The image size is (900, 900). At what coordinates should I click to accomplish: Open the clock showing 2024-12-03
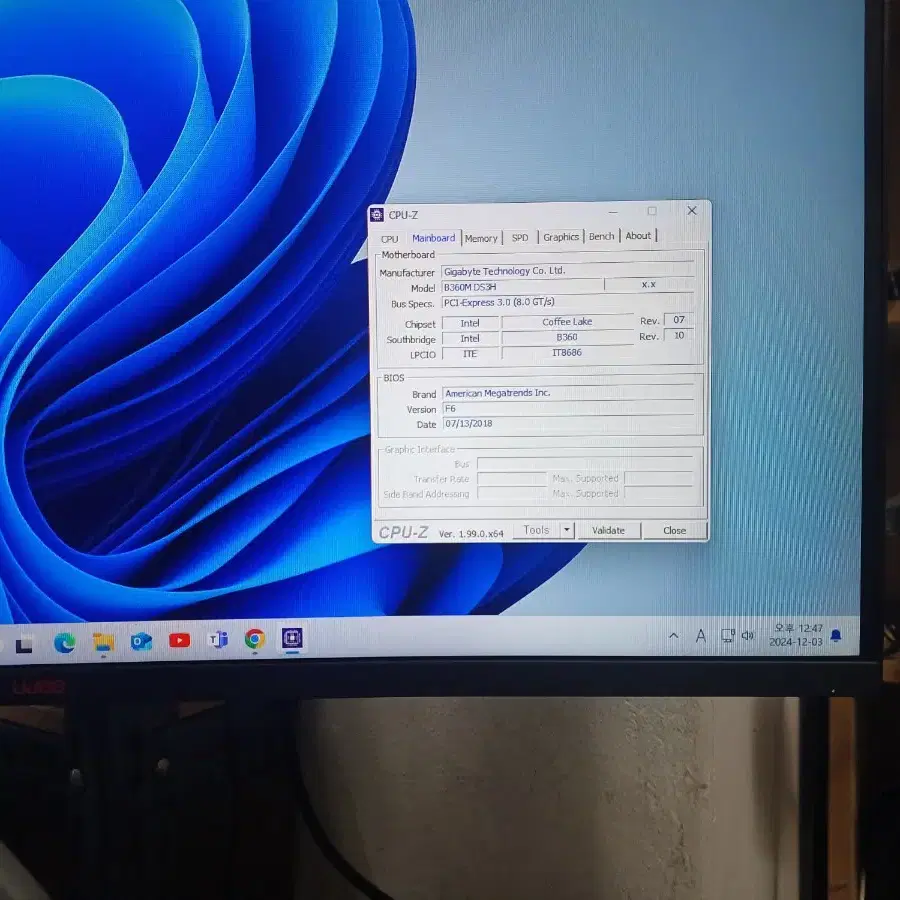pyautogui.click(x=797, y=635)
